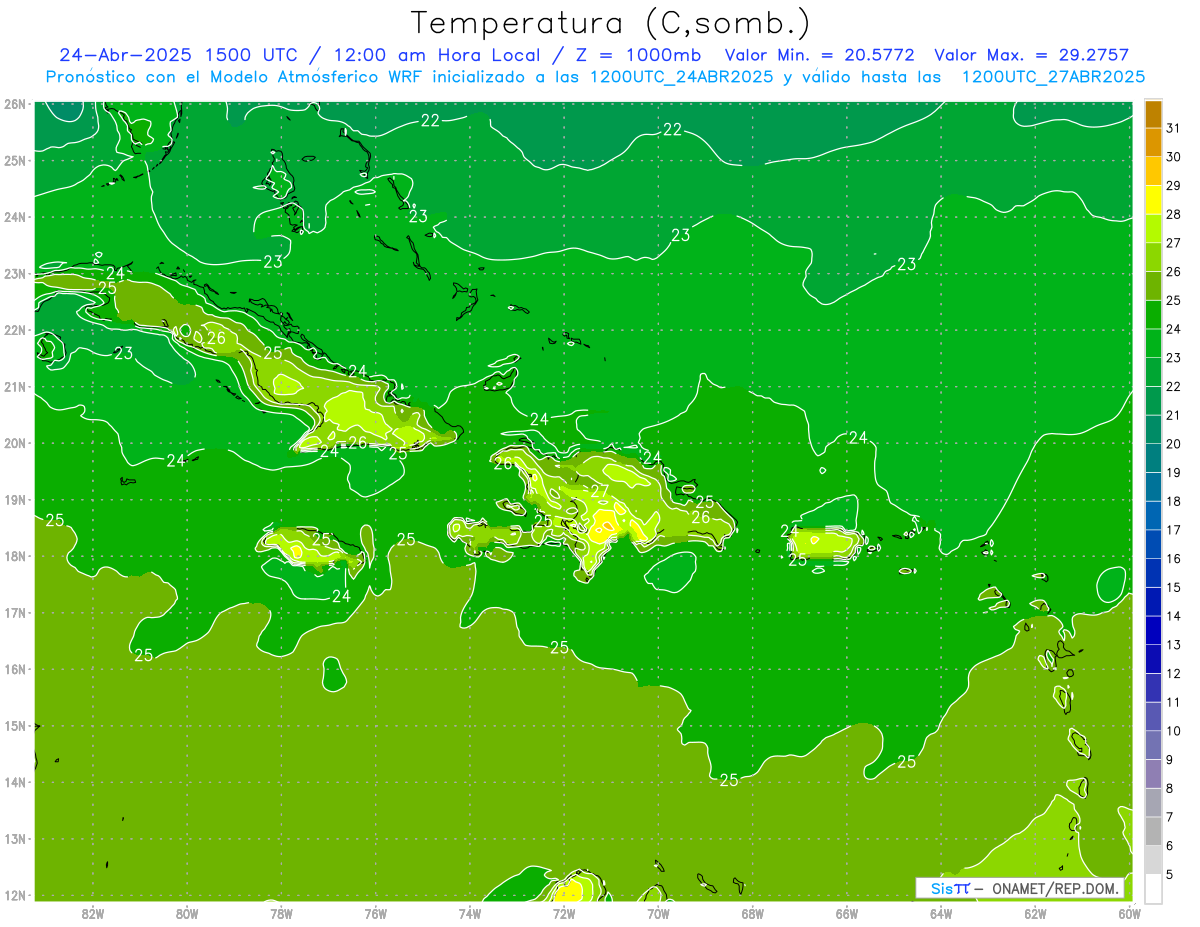This screenshot has width=1200, height=927.
Task: Pick the teal legend swatch between 20 and 21
Action: tap(1153, 429)
